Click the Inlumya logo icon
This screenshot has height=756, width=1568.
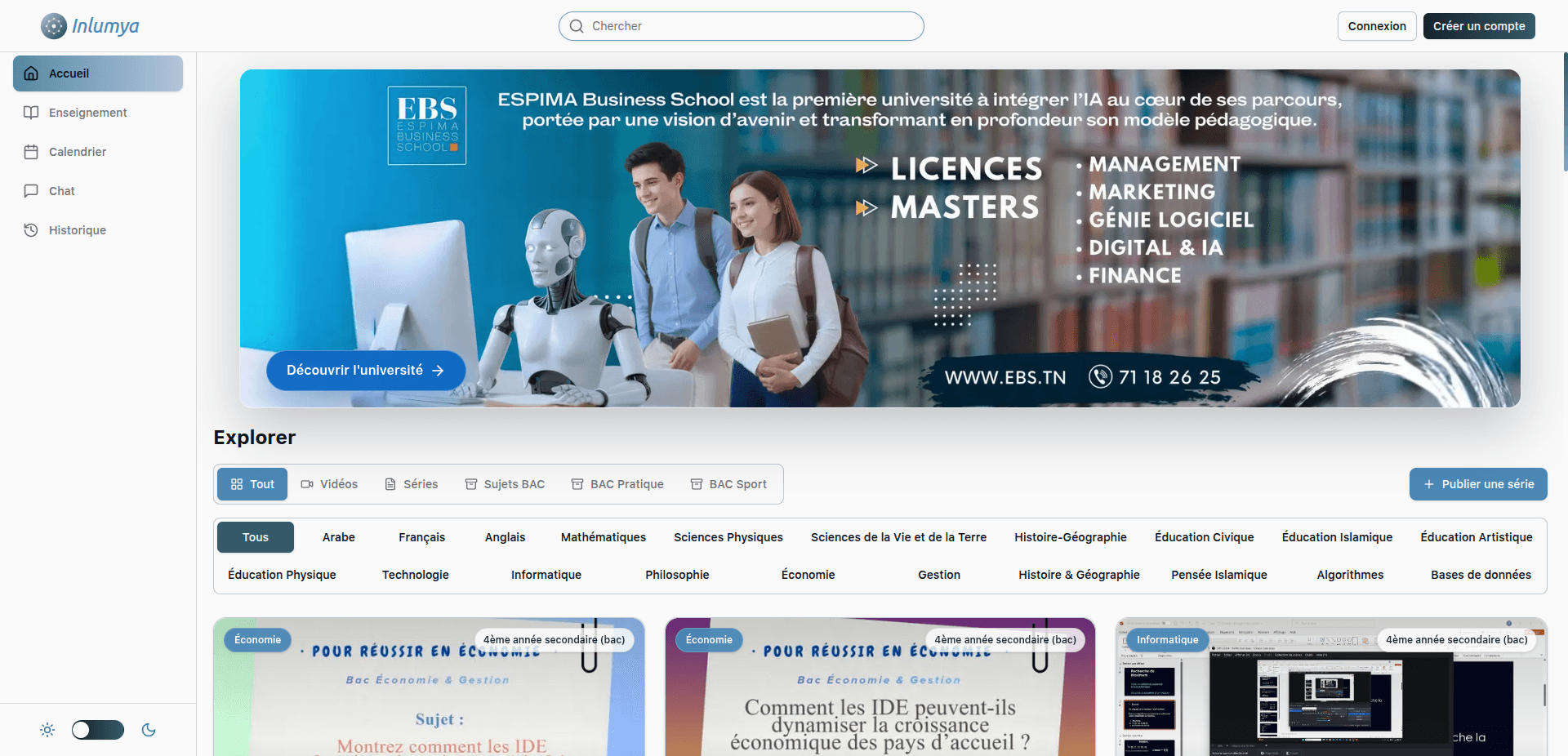[x=54, y=26]
